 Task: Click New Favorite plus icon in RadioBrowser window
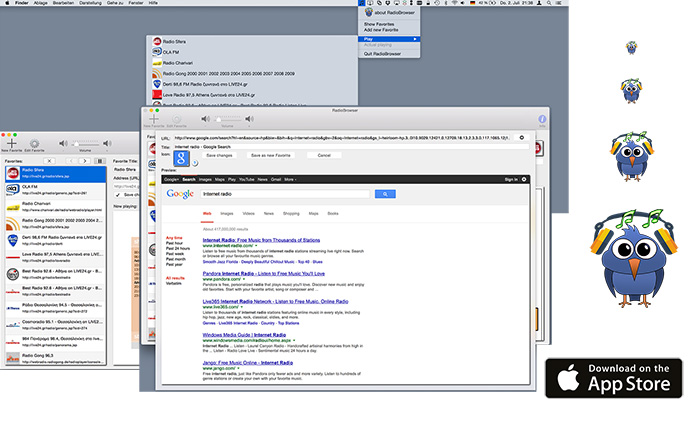(x=154, y=119)
